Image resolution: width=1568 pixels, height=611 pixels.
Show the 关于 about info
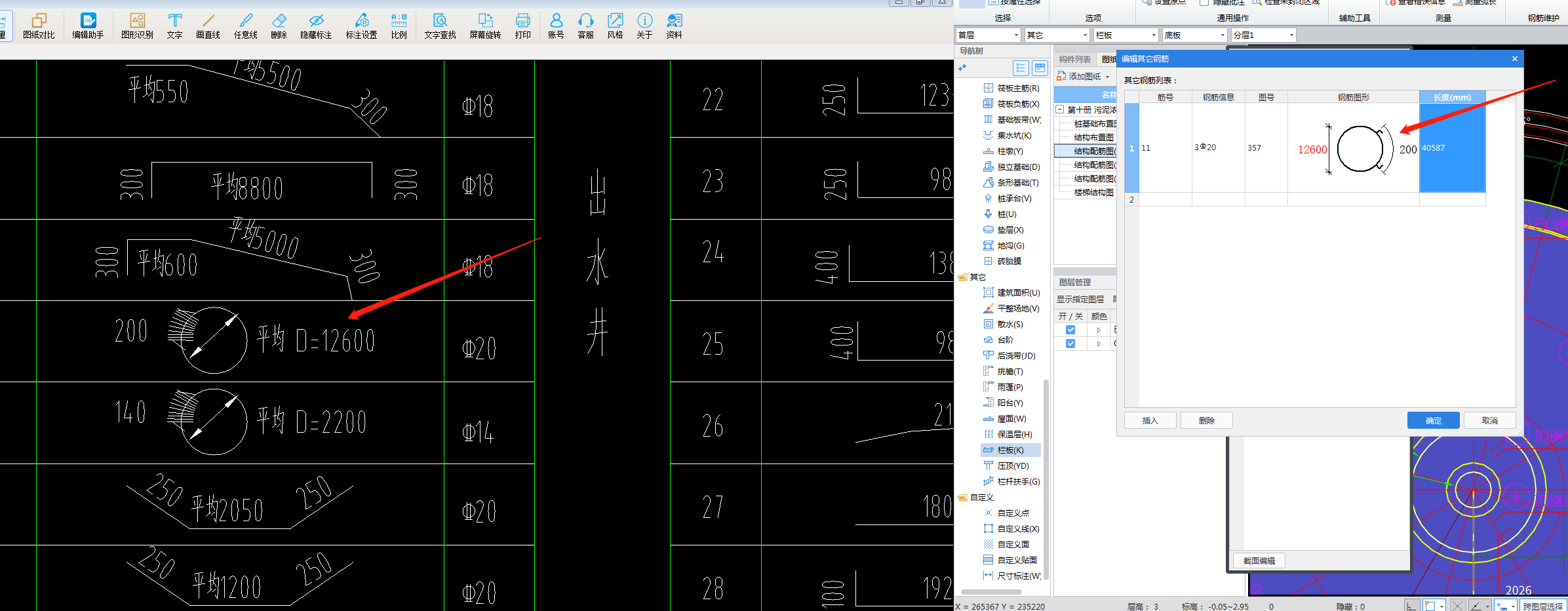coord(644,26)
